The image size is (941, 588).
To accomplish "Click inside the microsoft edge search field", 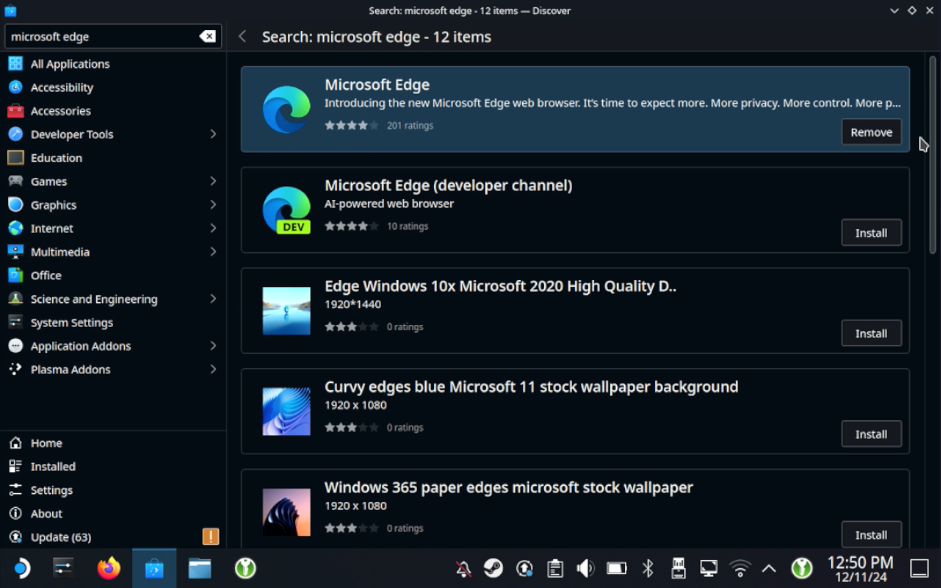I will pyautogui.click(x=100, y=36).
